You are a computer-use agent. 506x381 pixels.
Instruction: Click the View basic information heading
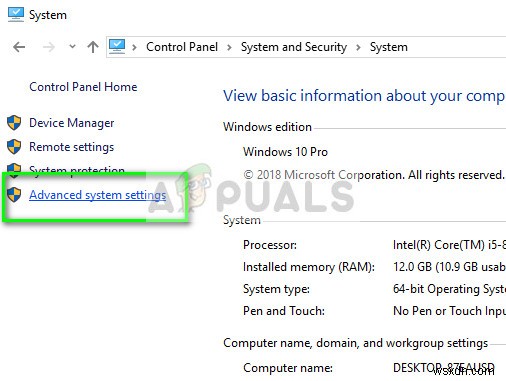coord(364,96)
